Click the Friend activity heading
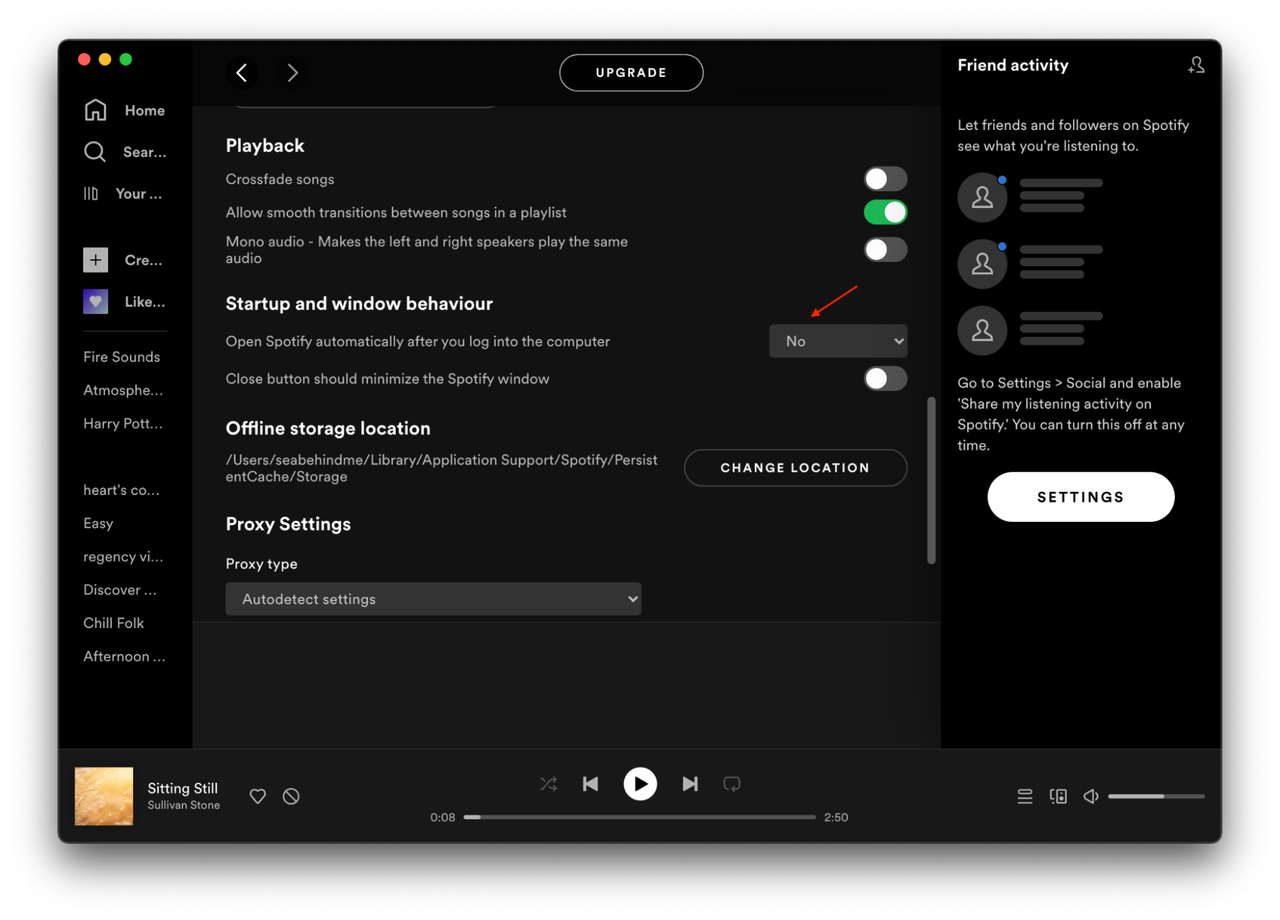 (1013, 65)
